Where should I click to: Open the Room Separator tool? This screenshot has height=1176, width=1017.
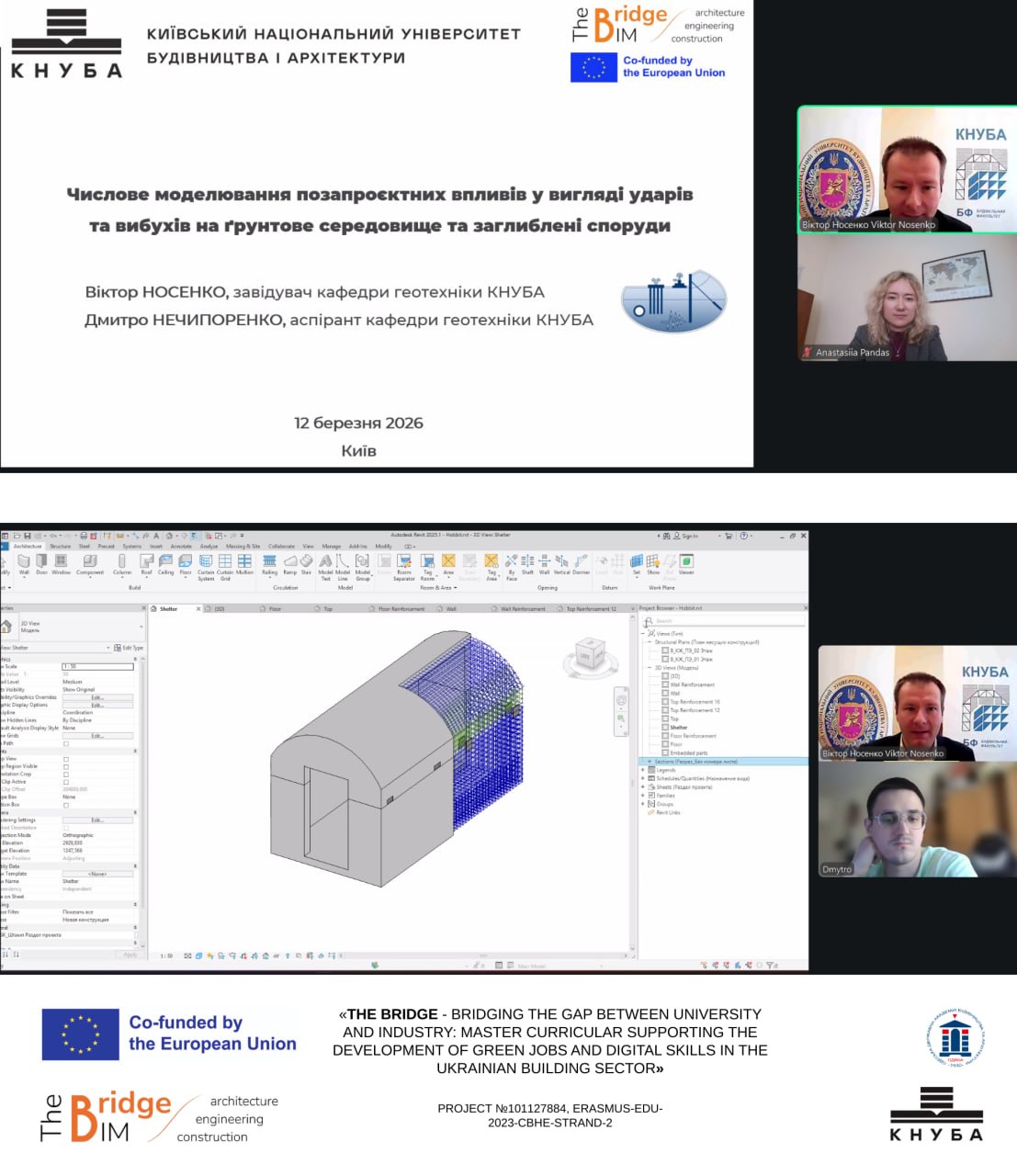coord(404,568)
